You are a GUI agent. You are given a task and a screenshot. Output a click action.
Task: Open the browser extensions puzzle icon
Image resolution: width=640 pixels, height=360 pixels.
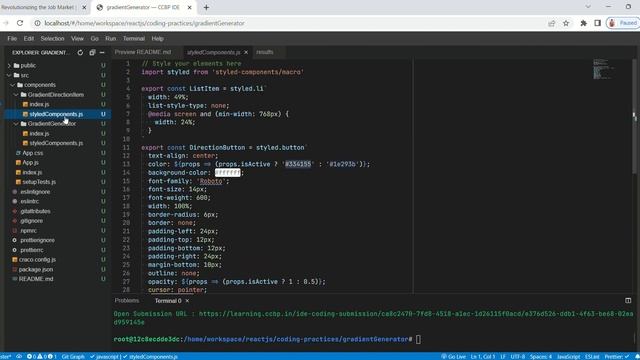pyautogui.click(x=584, y=23)
